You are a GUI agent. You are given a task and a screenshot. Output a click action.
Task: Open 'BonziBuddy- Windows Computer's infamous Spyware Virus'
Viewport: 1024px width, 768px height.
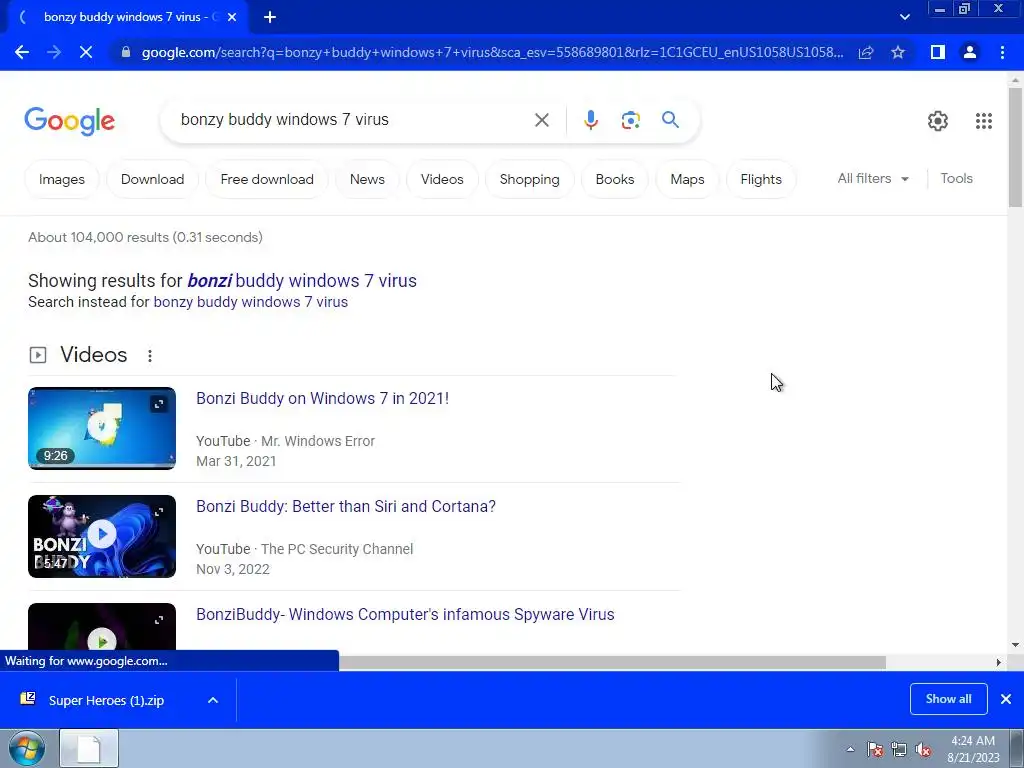pyautogui.click(x=405, y=615)
